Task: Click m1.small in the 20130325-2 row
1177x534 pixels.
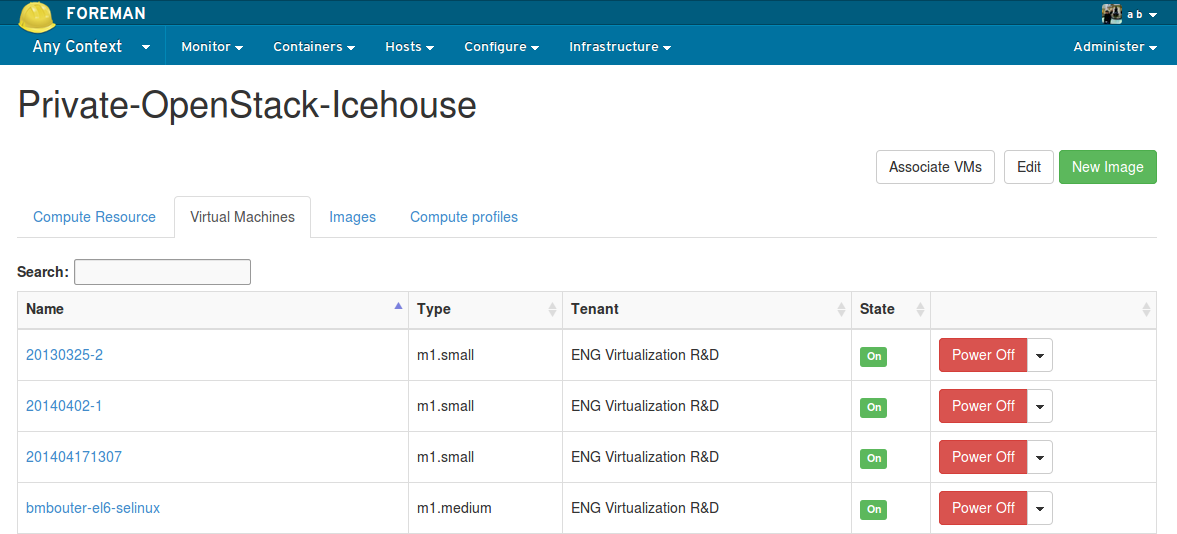Action: (446, 355)
